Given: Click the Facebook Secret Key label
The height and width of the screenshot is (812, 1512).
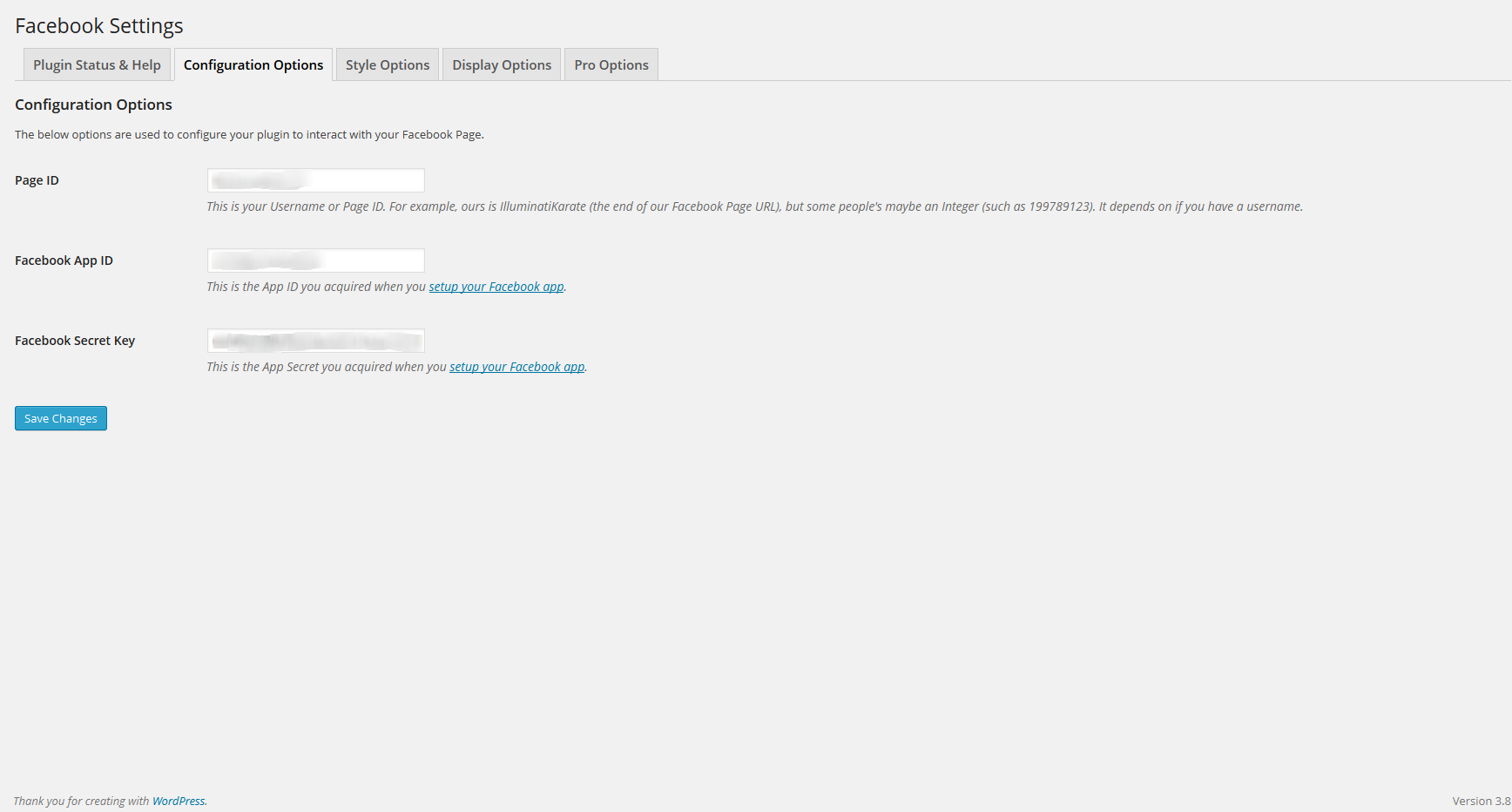Looking at the screenshot, I should point(75,341).
